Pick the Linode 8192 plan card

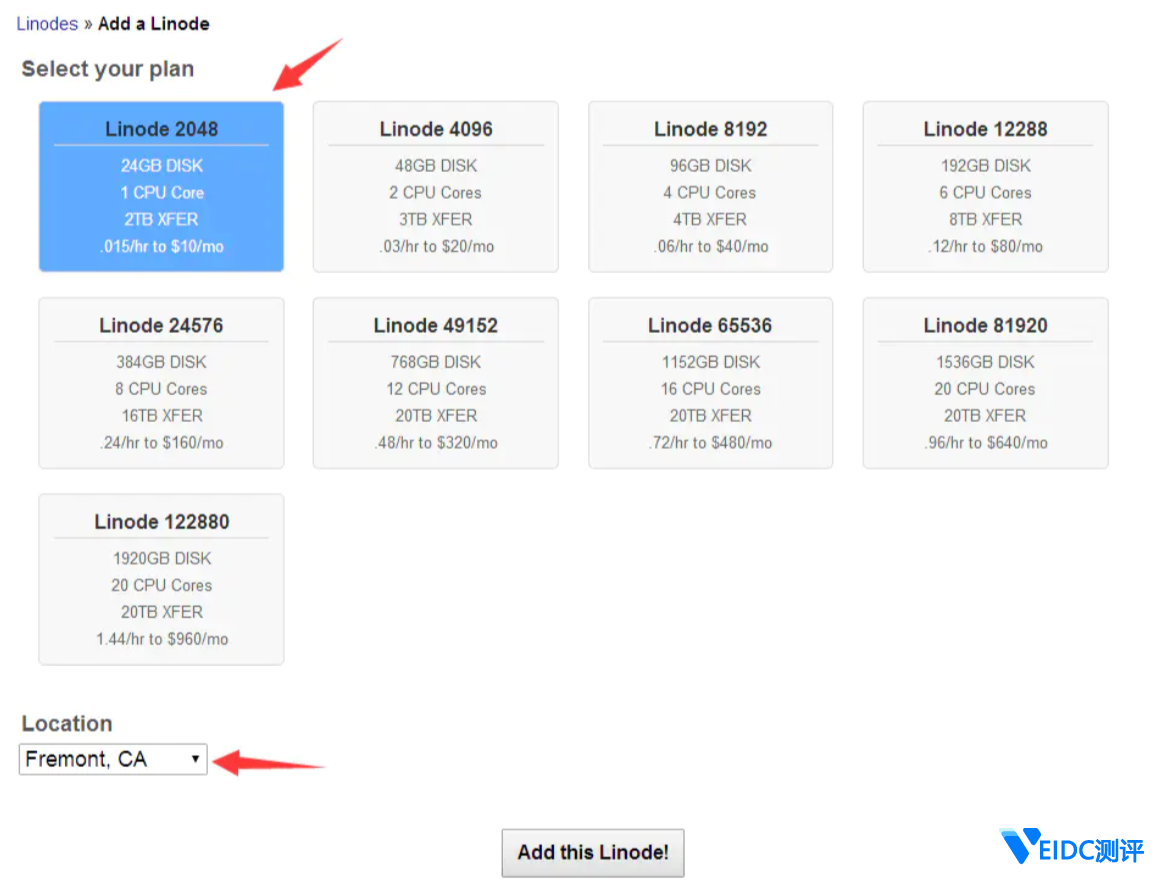[710, 186]
